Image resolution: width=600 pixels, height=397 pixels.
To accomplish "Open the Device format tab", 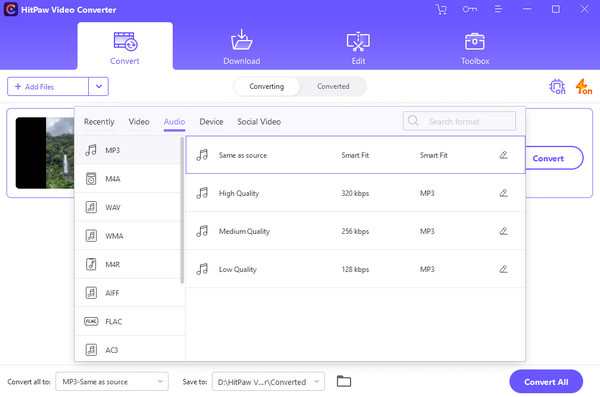I will [211, 122].
